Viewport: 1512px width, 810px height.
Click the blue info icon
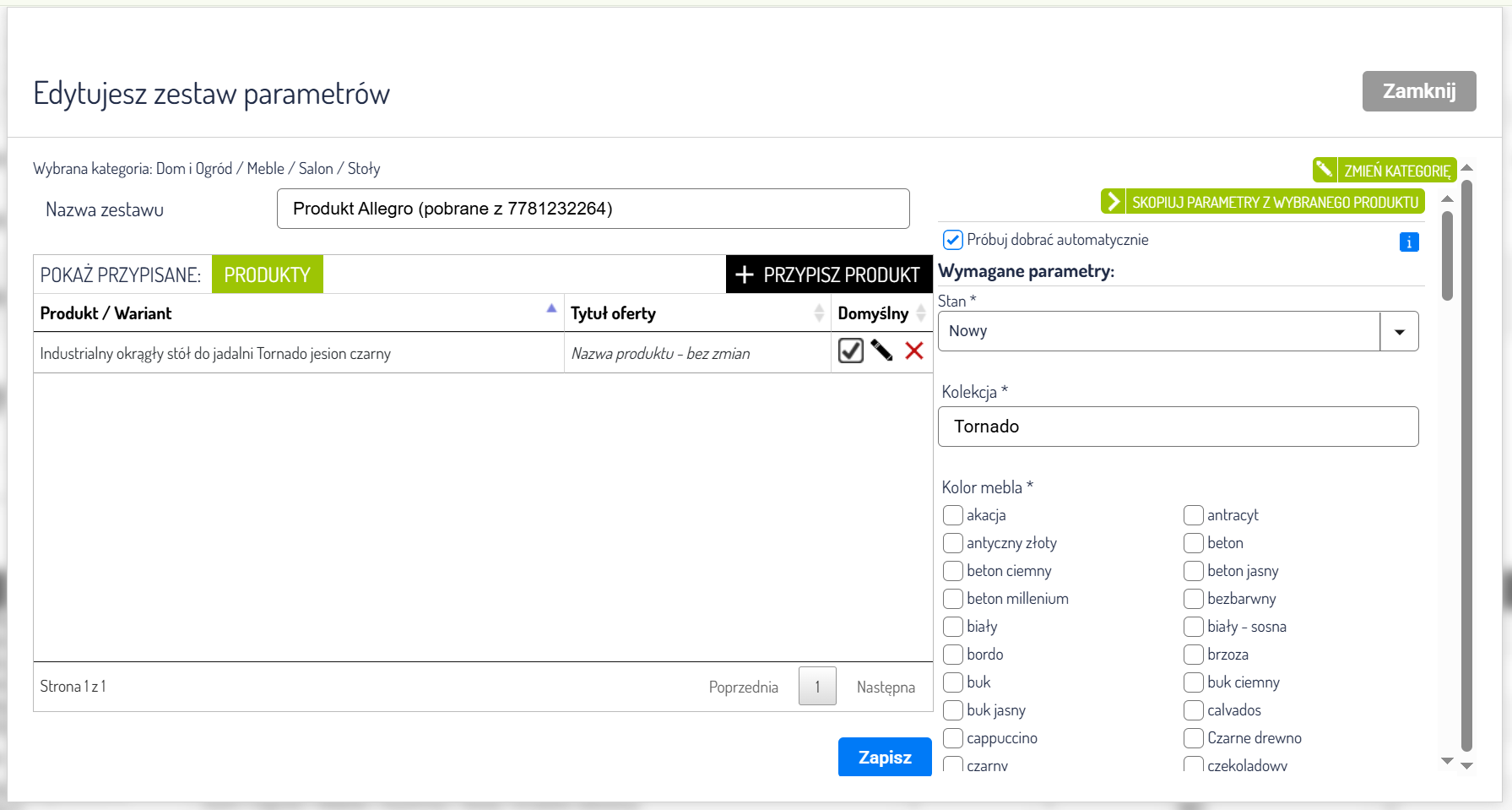(1408, 242)
